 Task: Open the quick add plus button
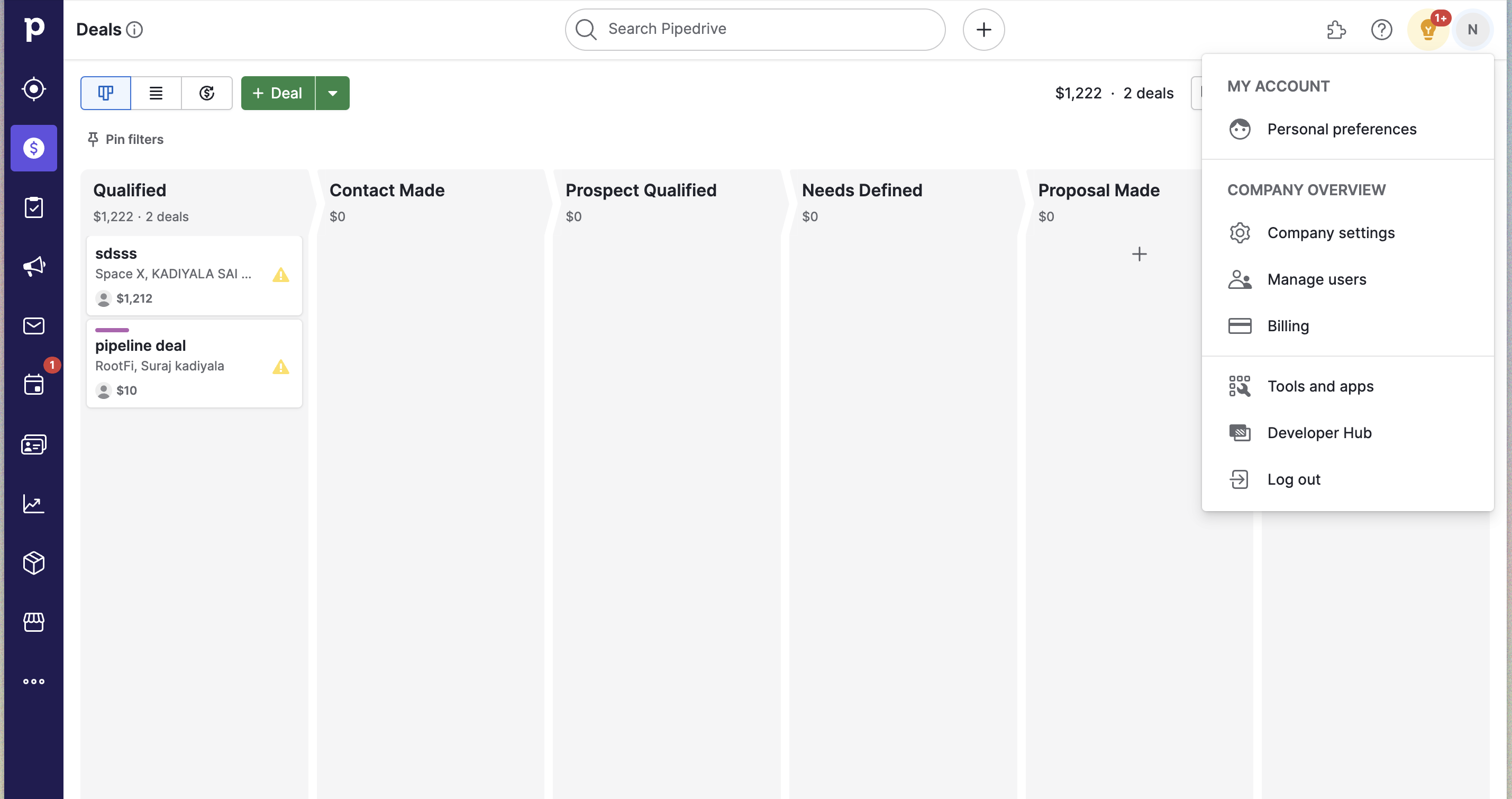(x=983, y=29)
